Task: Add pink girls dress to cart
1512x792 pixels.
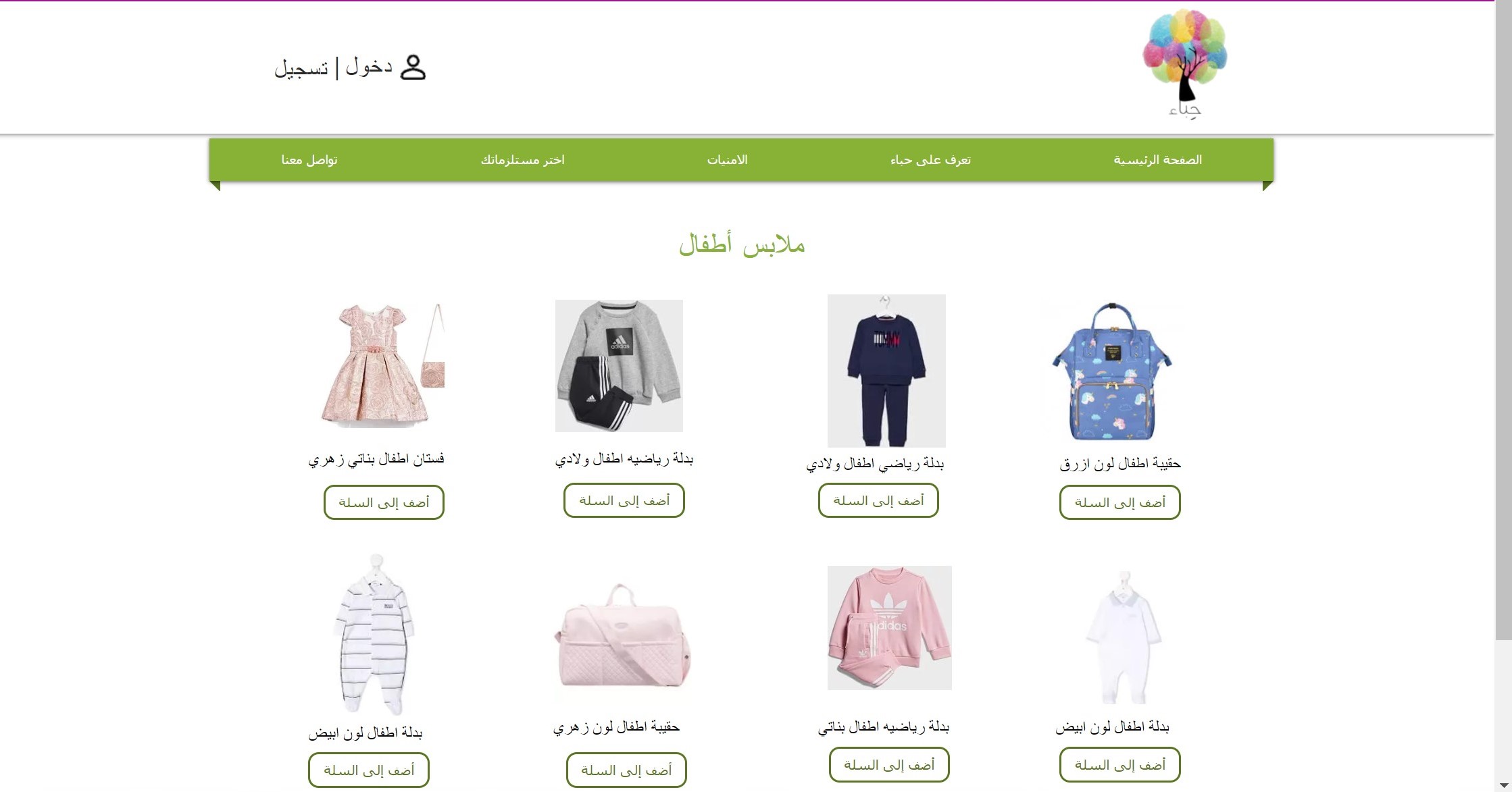Action: (384, 502)
